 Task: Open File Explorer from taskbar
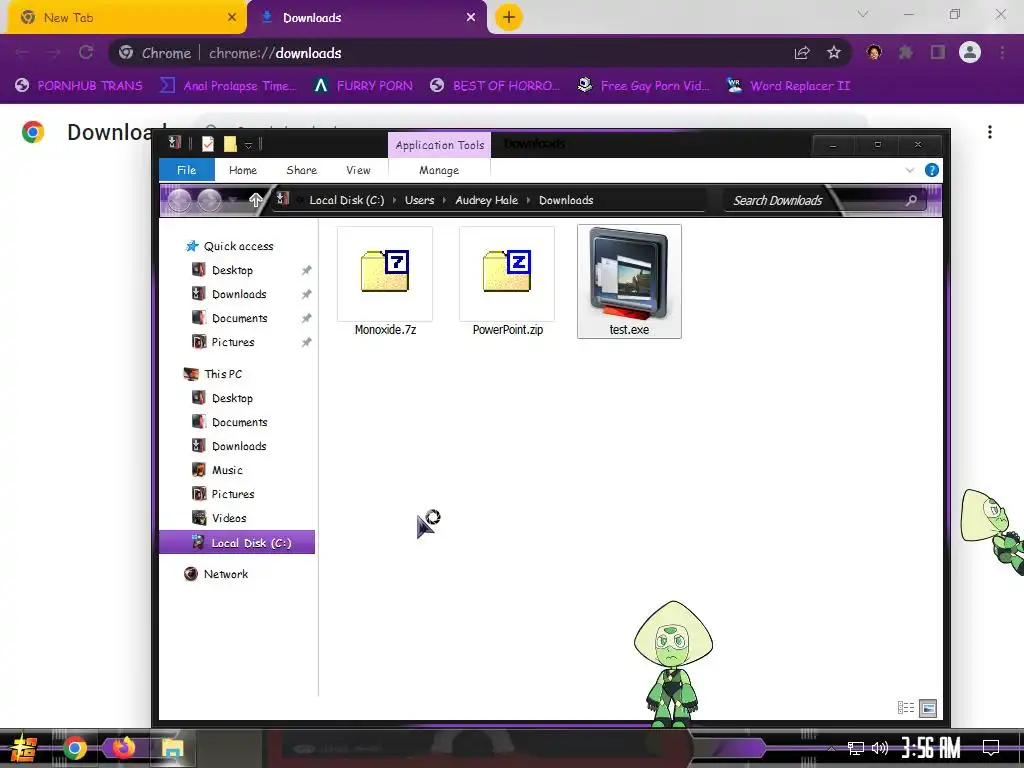pyautogui.click(x=172, y=748)
